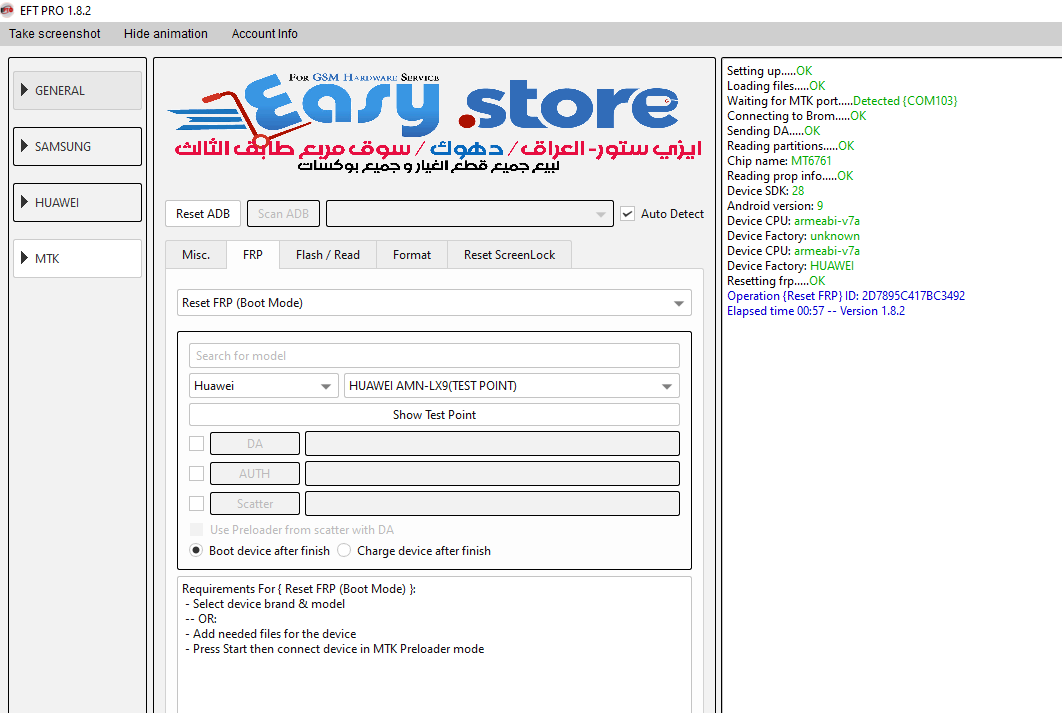
Task: Click the Scatter file path field
Action: (x=492, y=504)
